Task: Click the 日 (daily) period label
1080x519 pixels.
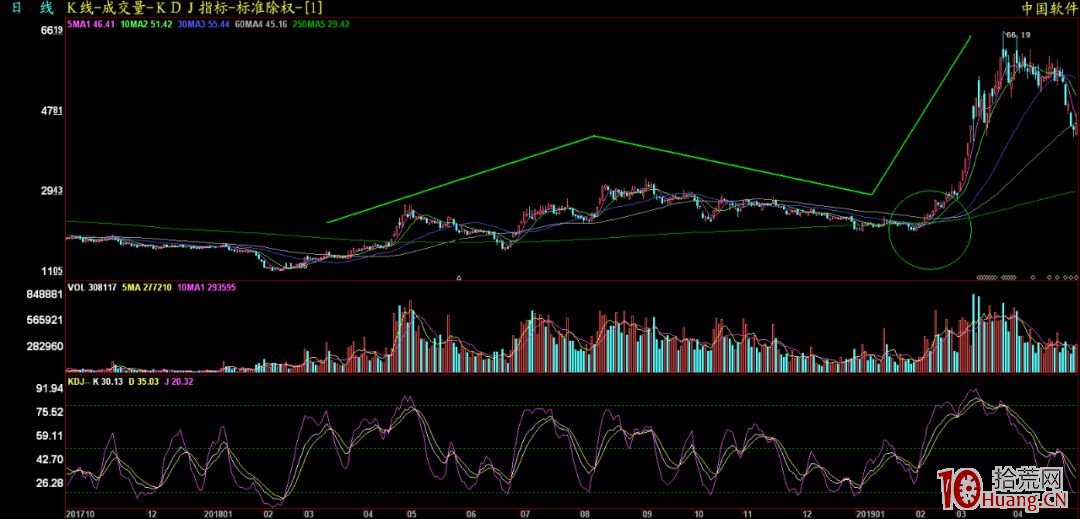Action: click(15, 7)
